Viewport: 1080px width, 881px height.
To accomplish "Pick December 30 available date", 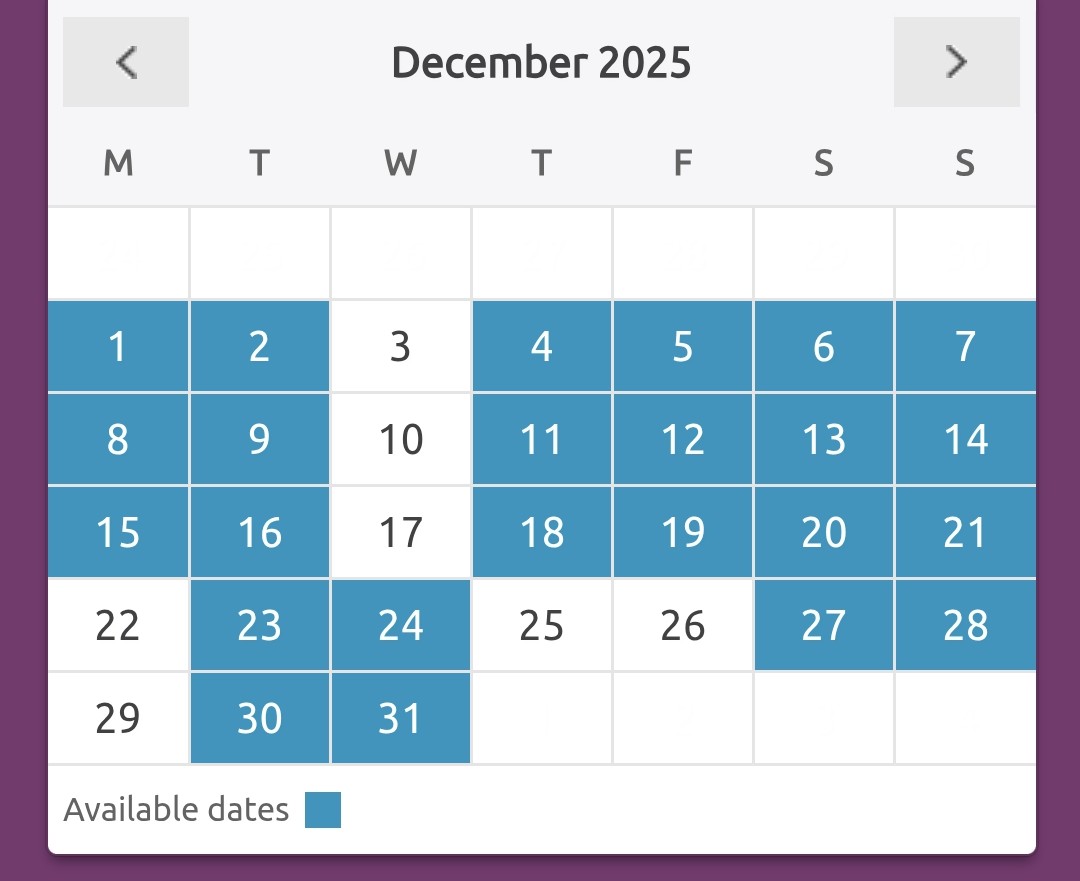I will pyautogui.click(x=259, y=718).
